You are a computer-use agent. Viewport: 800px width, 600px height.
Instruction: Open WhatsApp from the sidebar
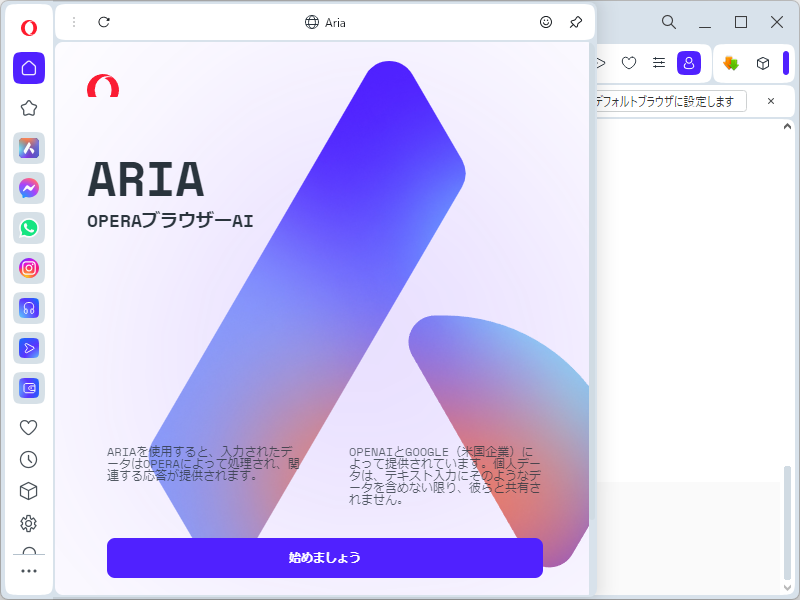(x=28, y=229)
